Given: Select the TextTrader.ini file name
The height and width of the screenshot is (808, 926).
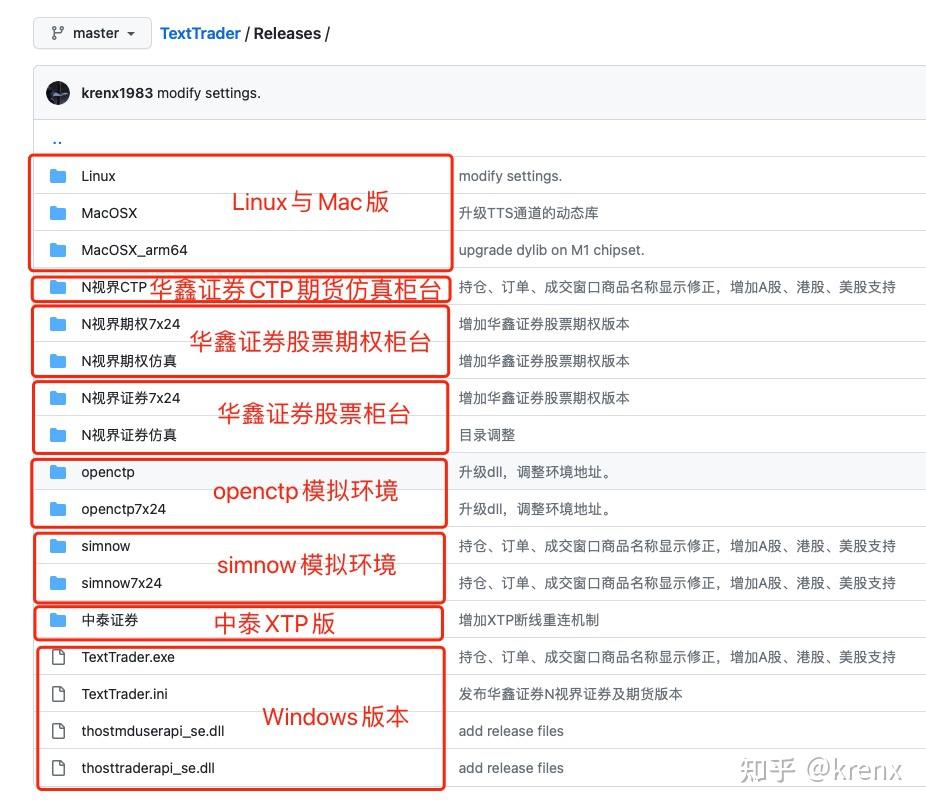Looking at the screenshot, I should pos(124,694).
